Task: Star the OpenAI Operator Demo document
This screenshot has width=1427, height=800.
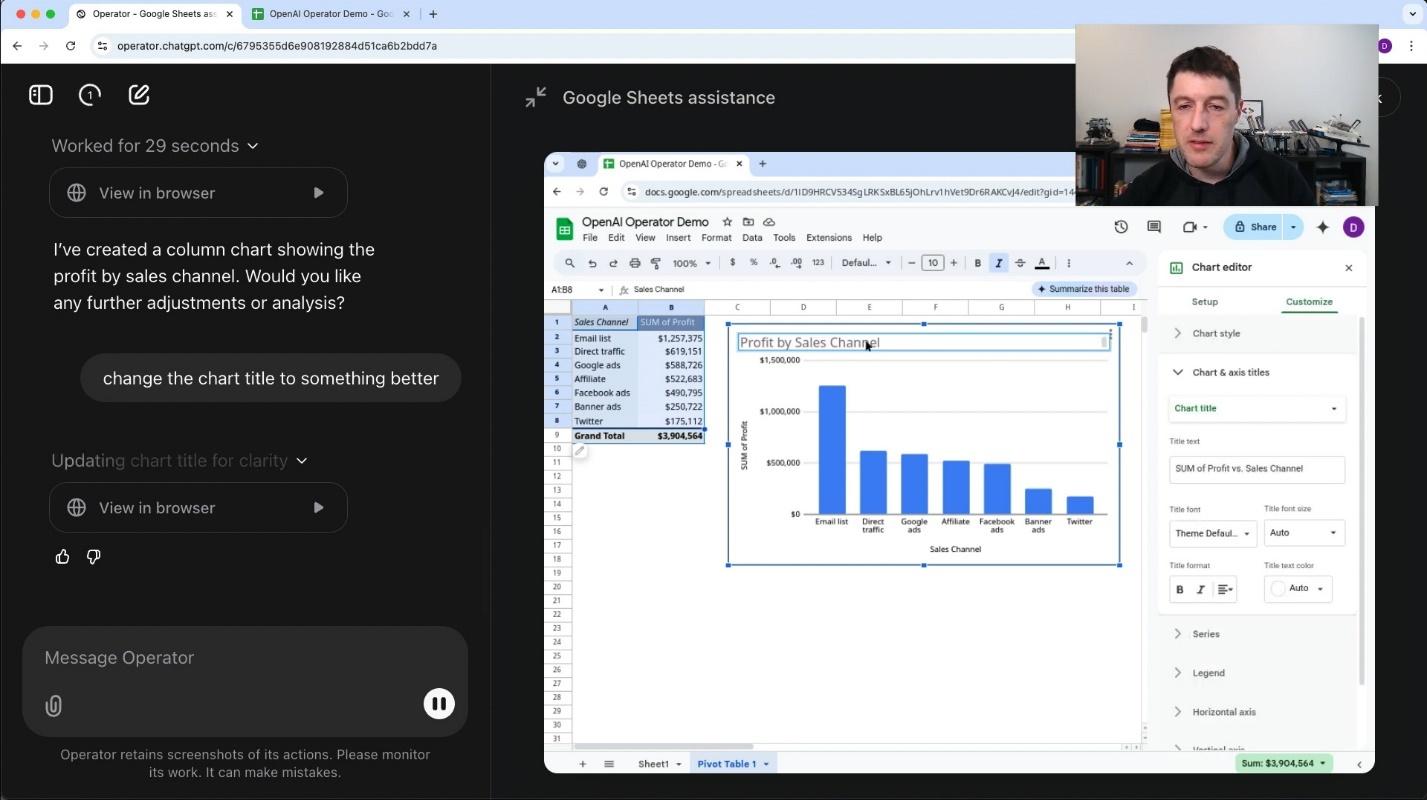Action: point(727,222)
